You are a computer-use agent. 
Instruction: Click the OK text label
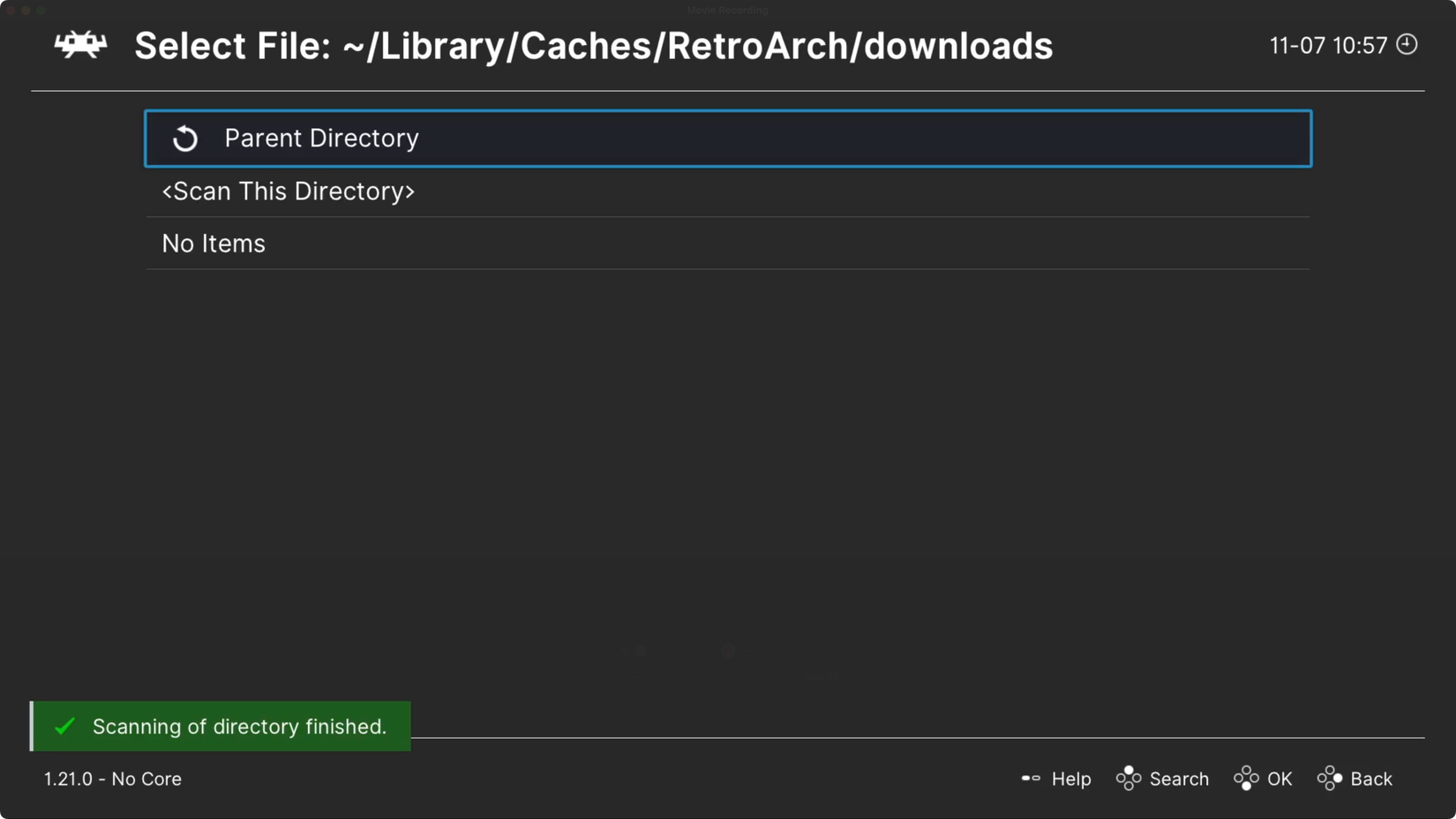pos(1280,779)
